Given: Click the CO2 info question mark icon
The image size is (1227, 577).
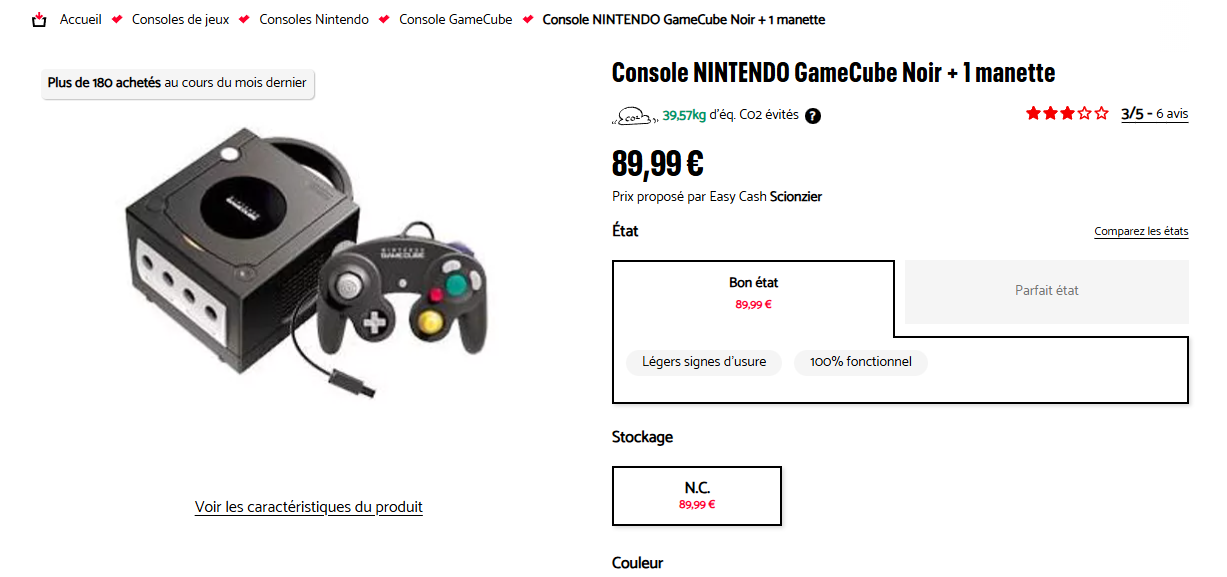Looking at the screenshot, I should [x=813, y=116].
